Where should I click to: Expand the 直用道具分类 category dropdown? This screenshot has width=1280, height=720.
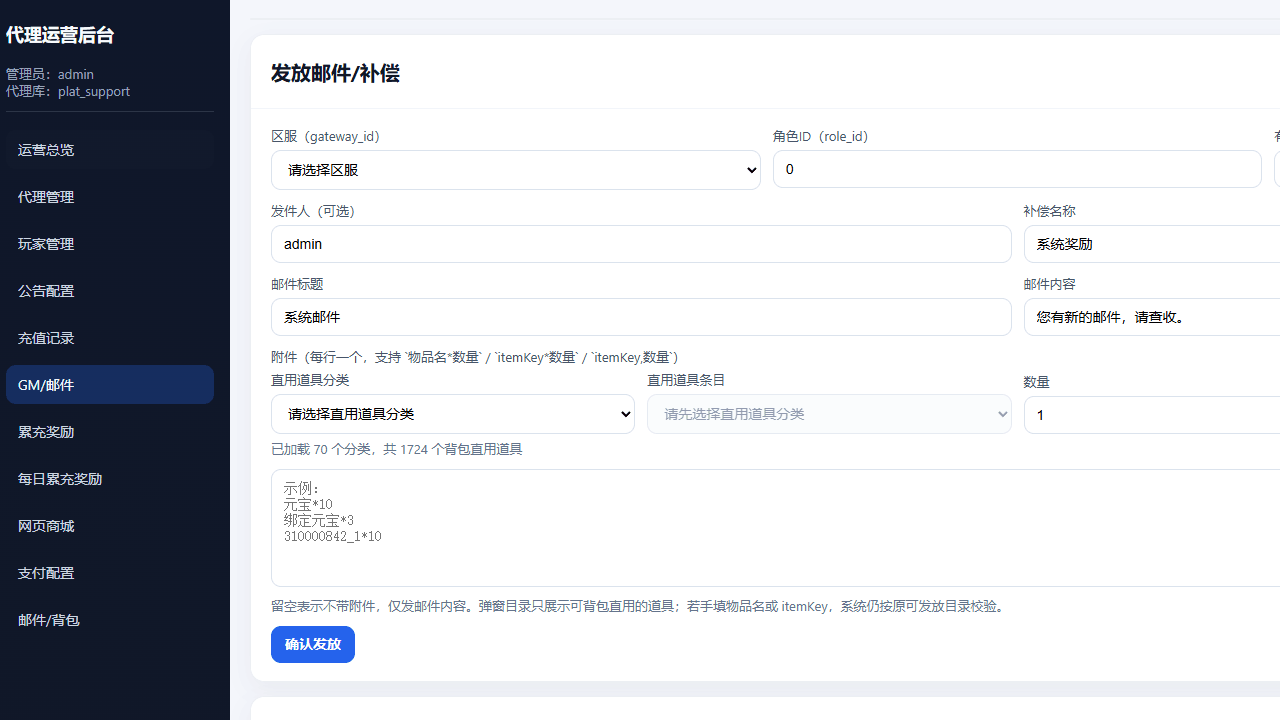click(452, 413)
